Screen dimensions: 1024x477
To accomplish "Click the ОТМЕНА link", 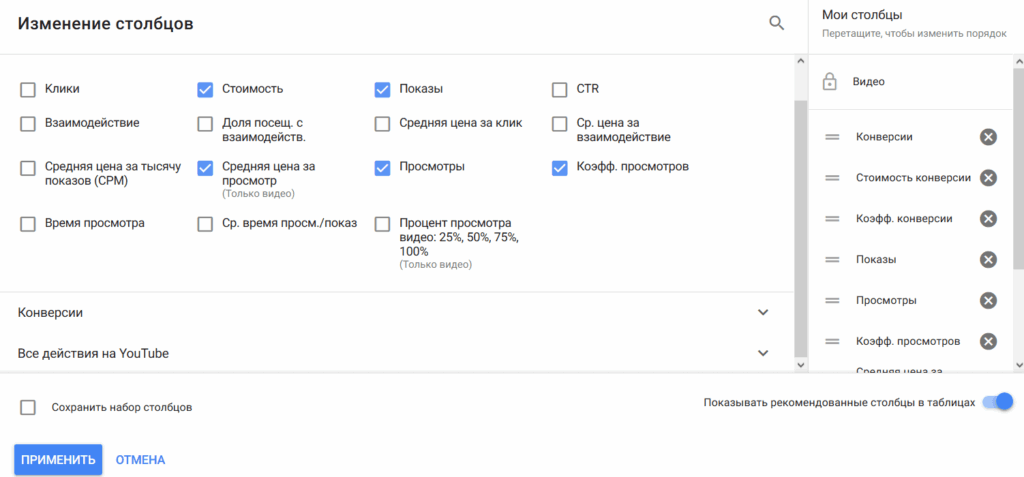I will pos(140,460).
